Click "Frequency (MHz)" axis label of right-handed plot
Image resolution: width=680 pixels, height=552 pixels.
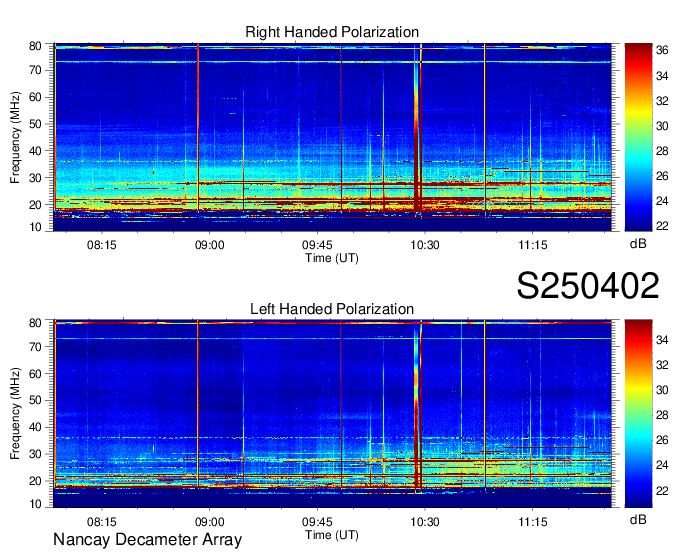click(15, 137)
